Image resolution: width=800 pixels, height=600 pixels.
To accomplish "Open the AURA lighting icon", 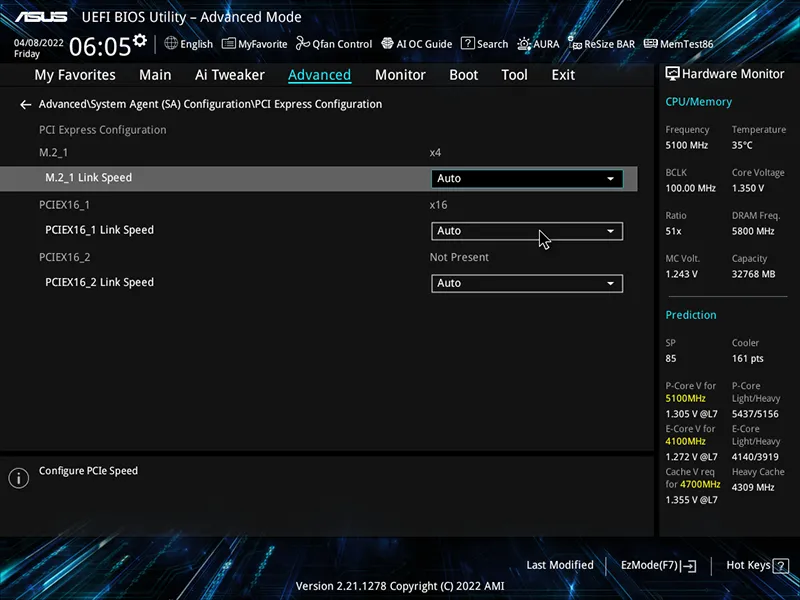I will coord(524,44).
